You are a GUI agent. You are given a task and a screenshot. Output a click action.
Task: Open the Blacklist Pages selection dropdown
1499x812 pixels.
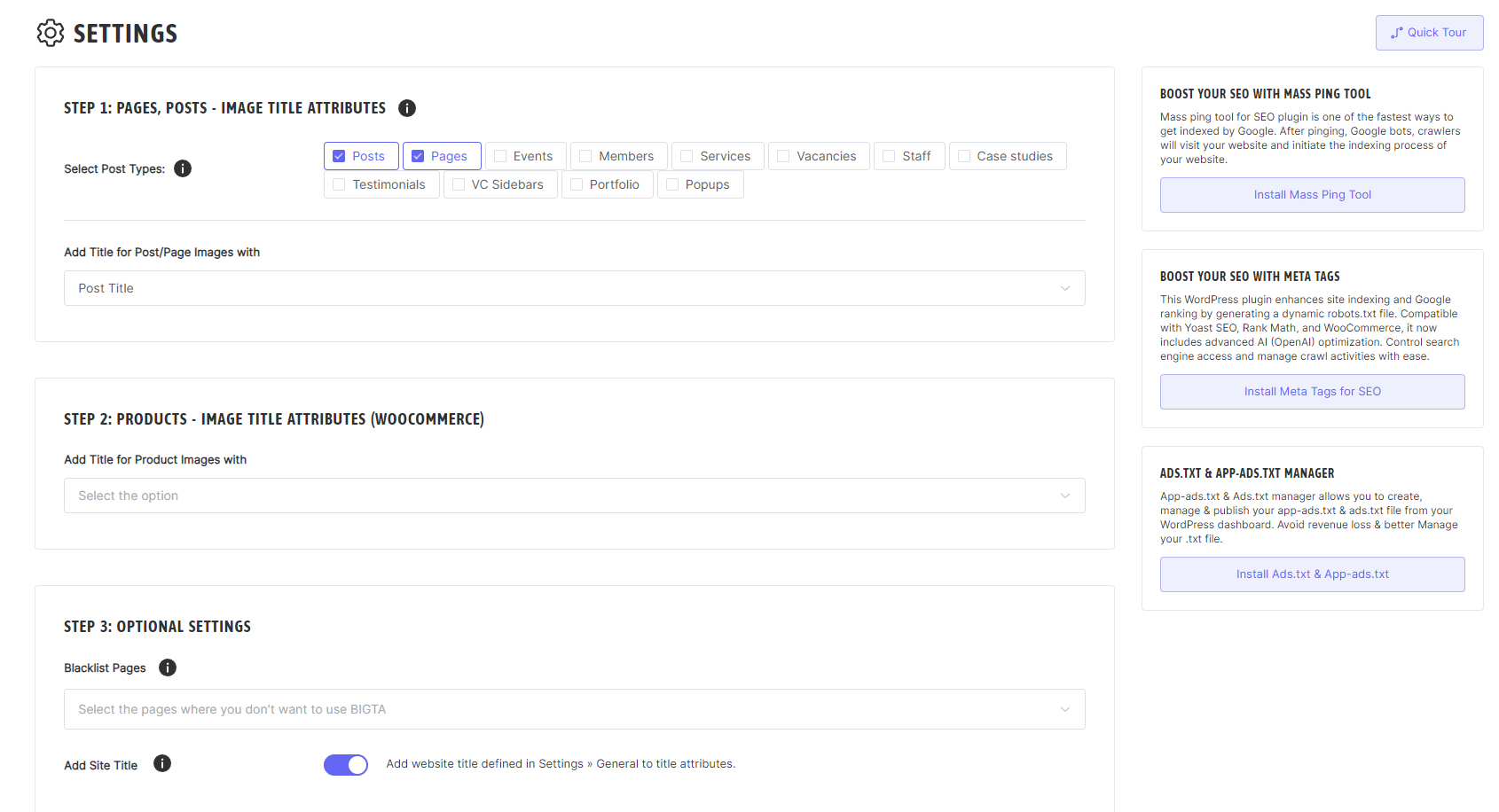coord(574,709)
